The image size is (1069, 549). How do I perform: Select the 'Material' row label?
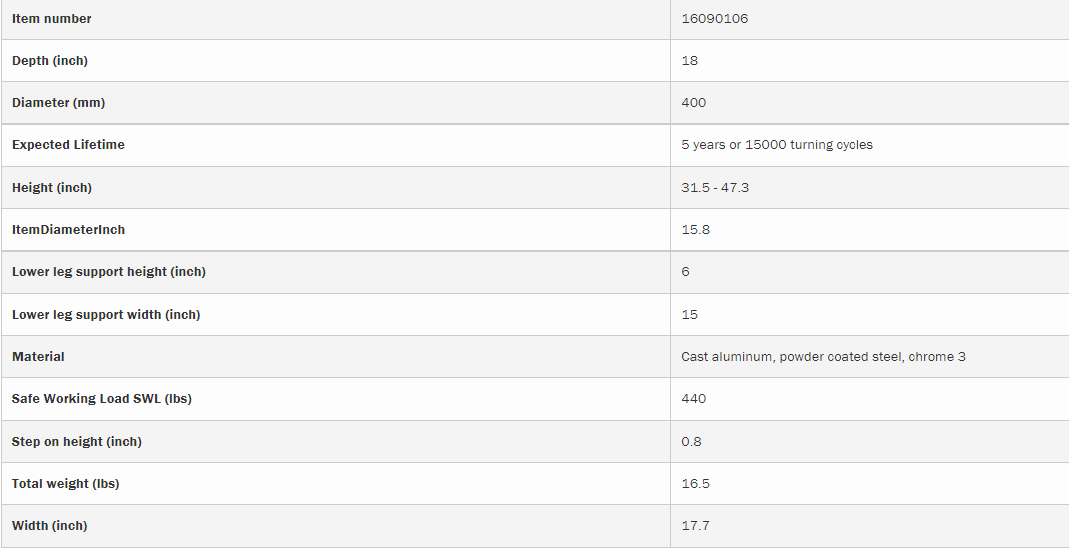(x=38, y=357)
